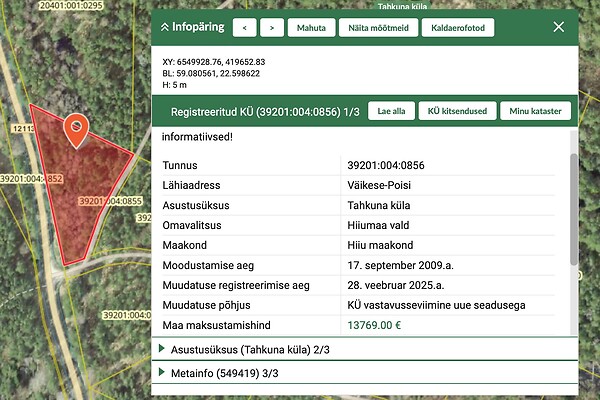Open the Minu kataster link
Viewport: 600px width, 400px height.
535,111
